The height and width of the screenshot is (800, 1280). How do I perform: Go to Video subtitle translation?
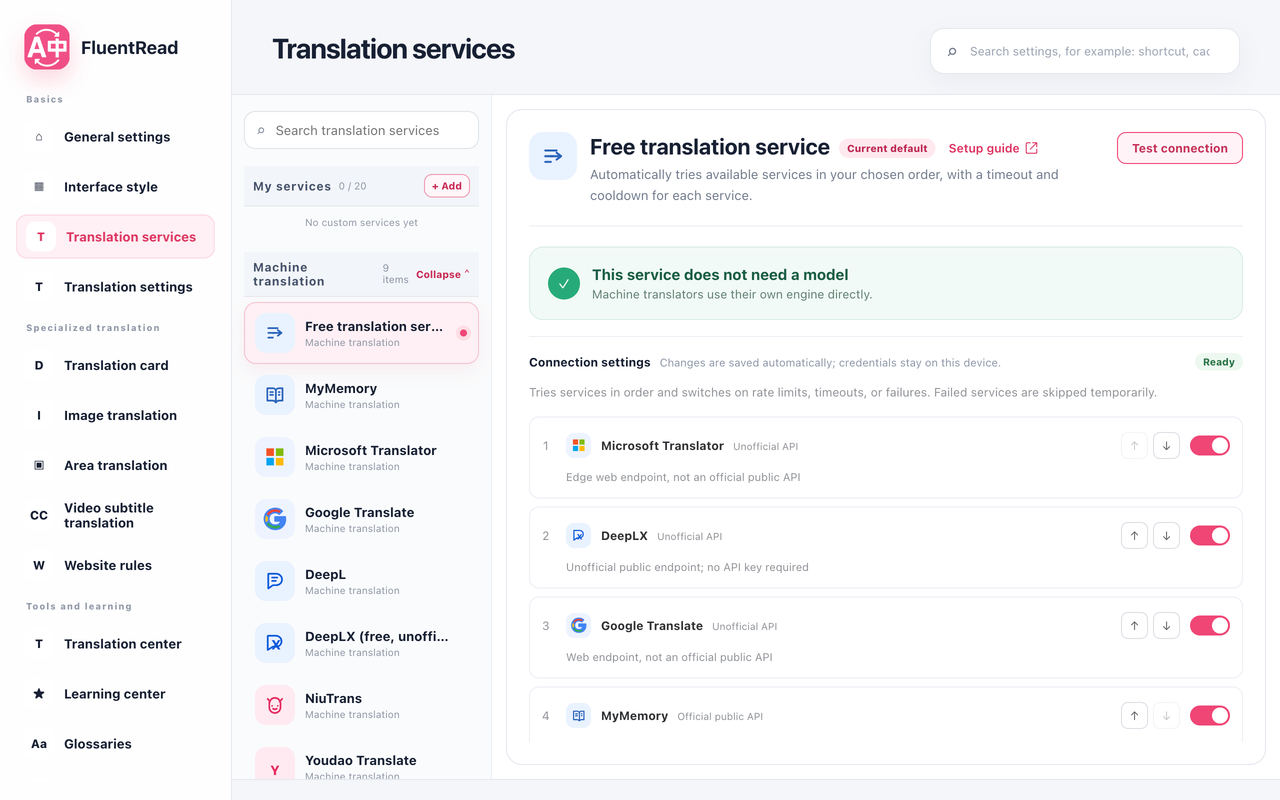(115, 515)
